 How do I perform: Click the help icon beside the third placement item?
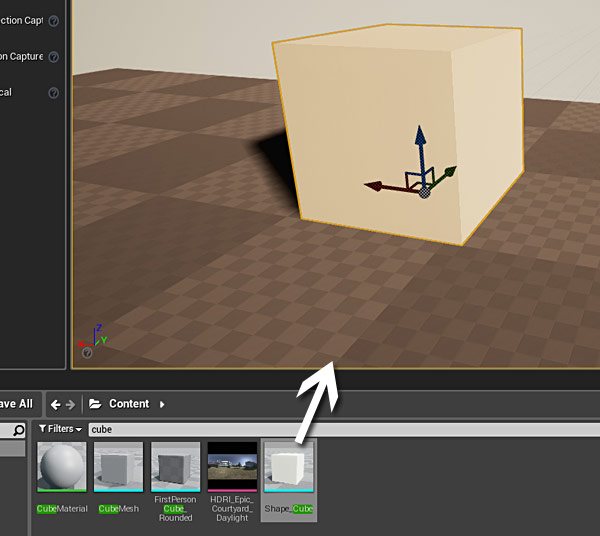pos(53,93)
